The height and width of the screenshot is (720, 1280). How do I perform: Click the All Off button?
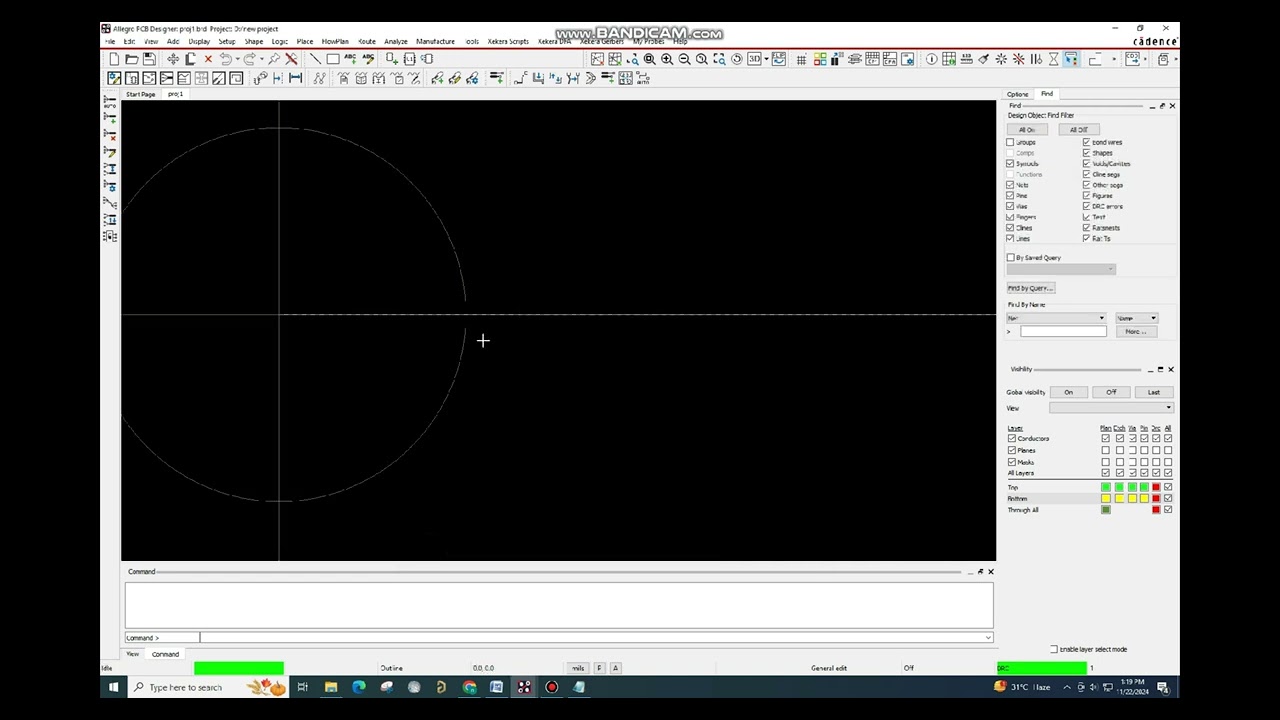[x=1079, y=130]
